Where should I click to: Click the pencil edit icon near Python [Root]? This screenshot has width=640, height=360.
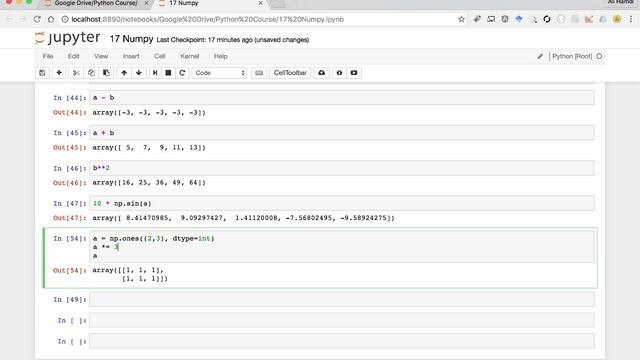[x=540, y=56]
